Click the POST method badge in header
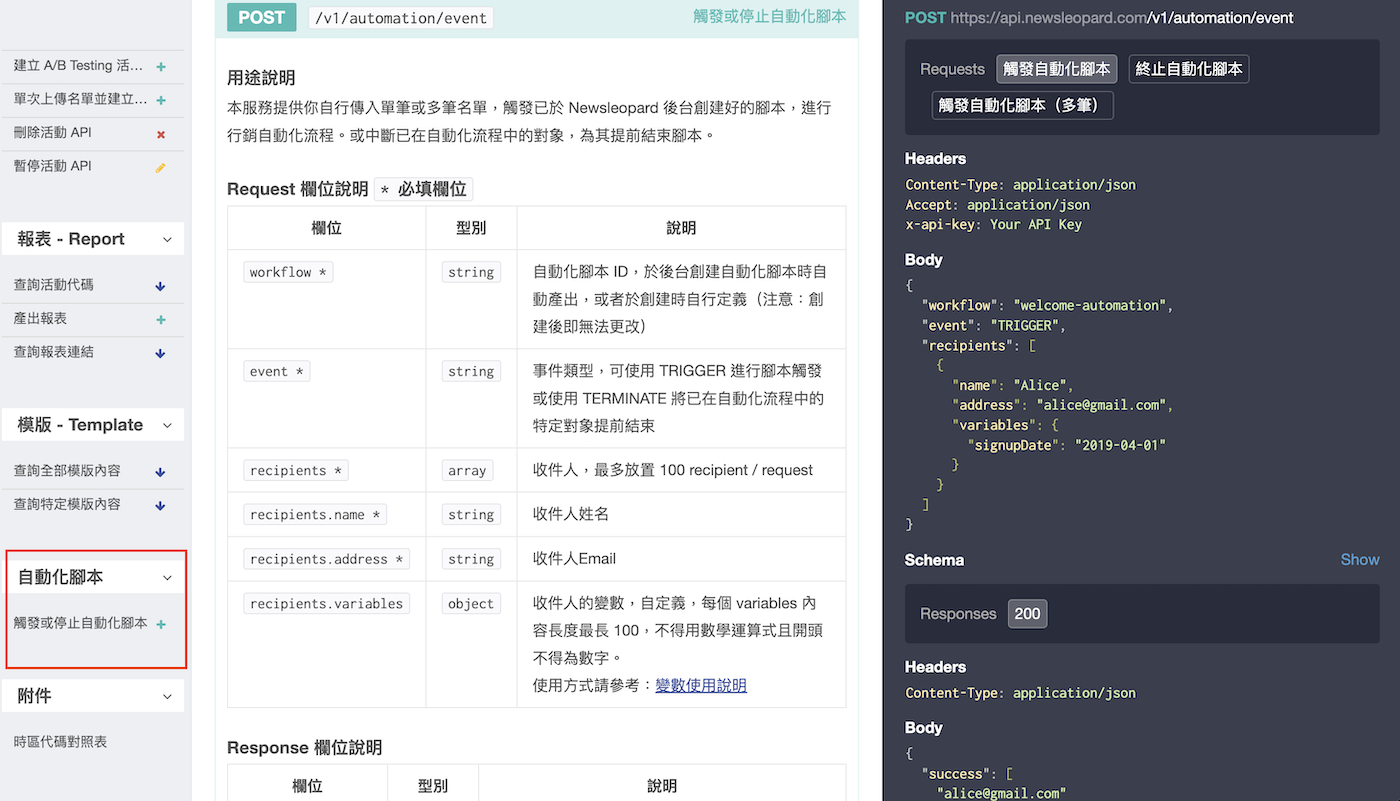This screenshot has width=1400, height=801. [x=262, y=17]
